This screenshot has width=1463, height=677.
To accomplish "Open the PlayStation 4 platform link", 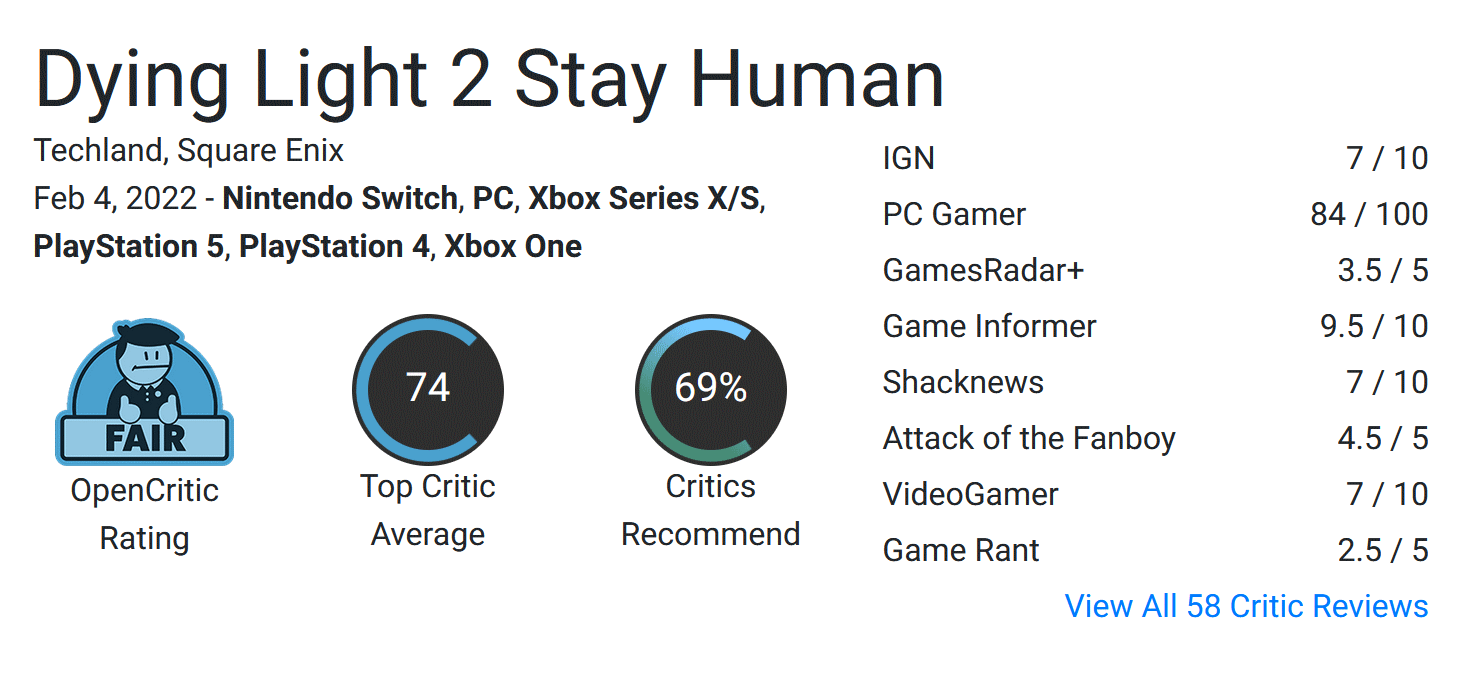I will 334,246.
